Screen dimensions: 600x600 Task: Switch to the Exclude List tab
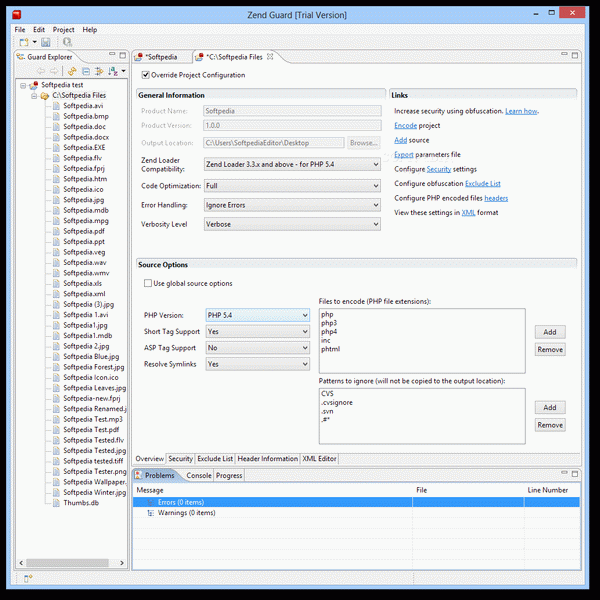click(x=215, y=458)
